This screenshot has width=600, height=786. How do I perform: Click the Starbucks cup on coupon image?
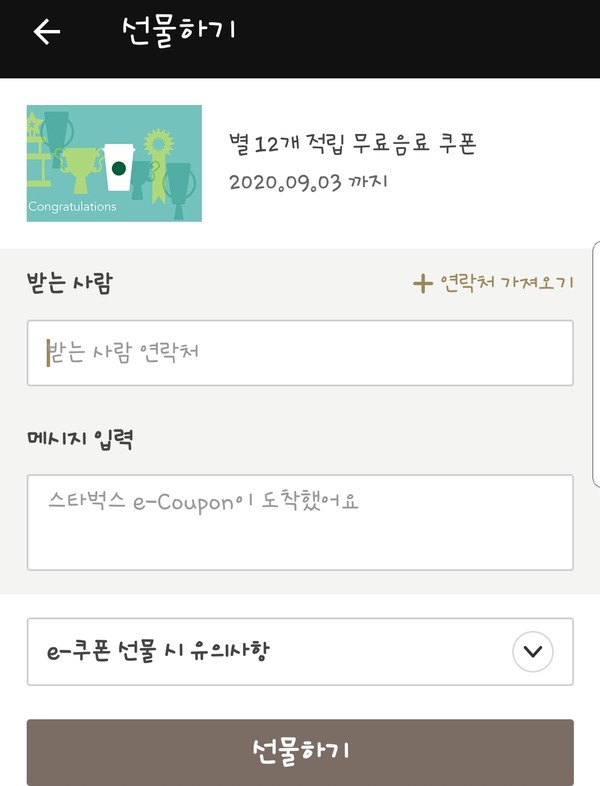pyautogui.click(x=119, y=167)
